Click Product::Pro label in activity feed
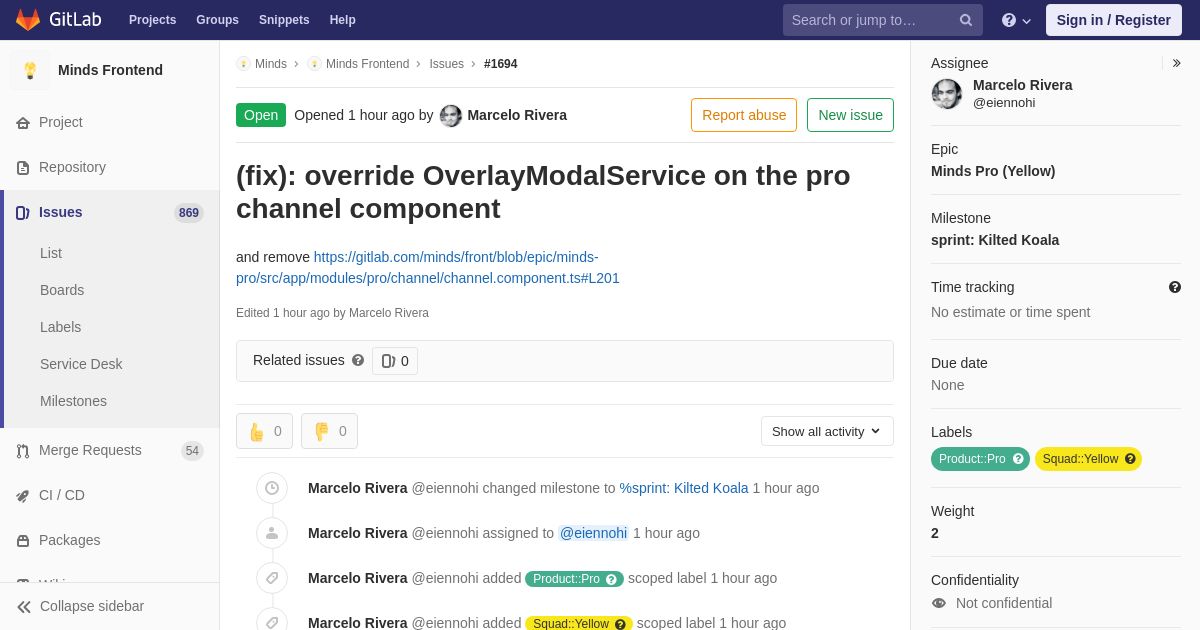Image resolution: width=1200 pixels, height=630 pixels. [x=574, y=579]
